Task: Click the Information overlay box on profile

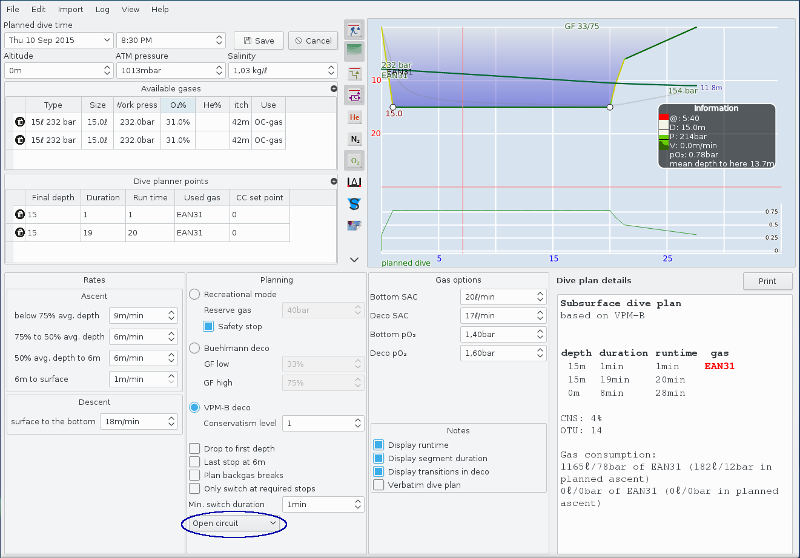Action: tap(717, 136)
